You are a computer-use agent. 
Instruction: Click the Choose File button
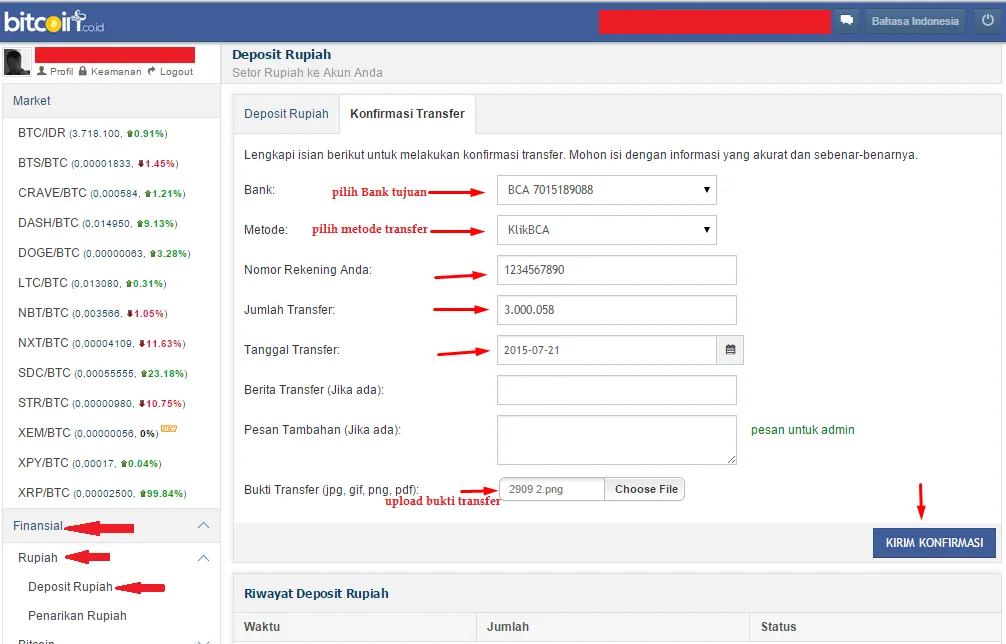[x=645, y=489]
